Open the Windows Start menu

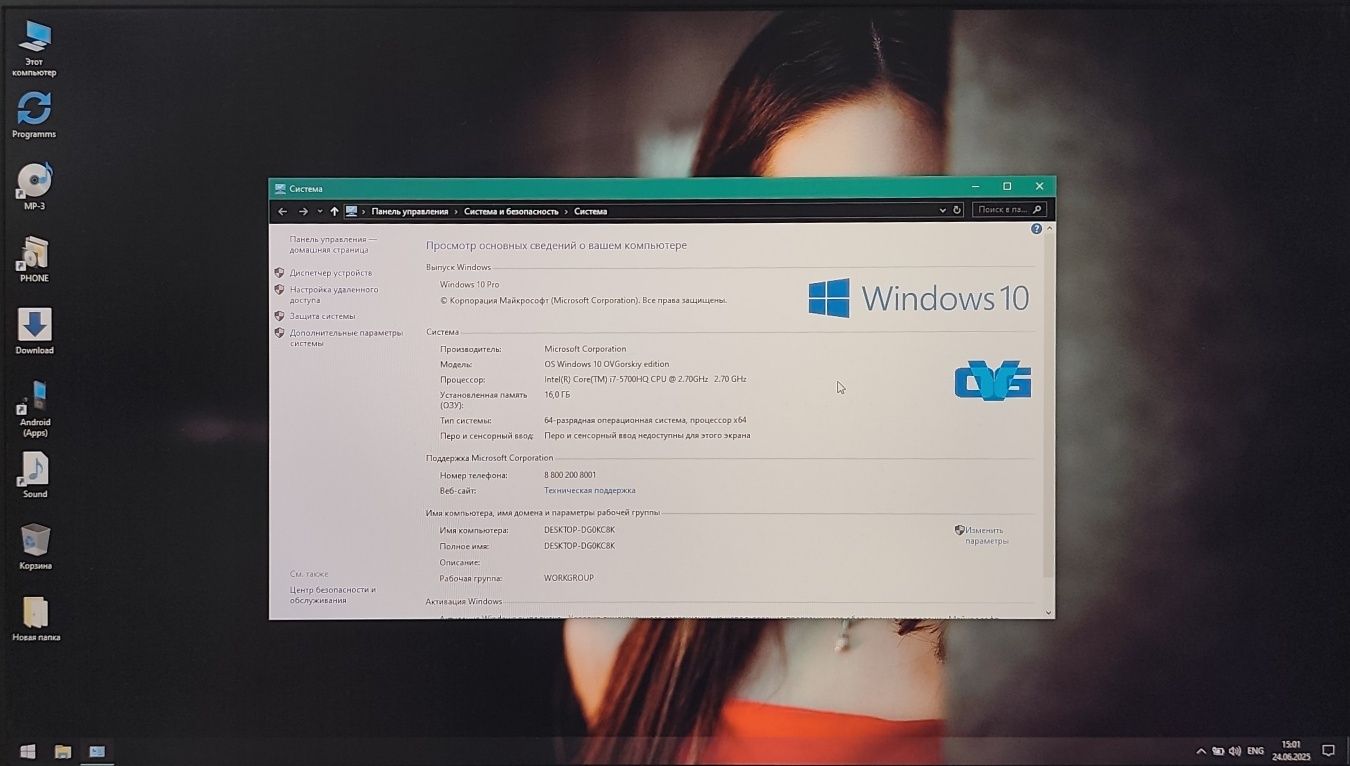28,751
